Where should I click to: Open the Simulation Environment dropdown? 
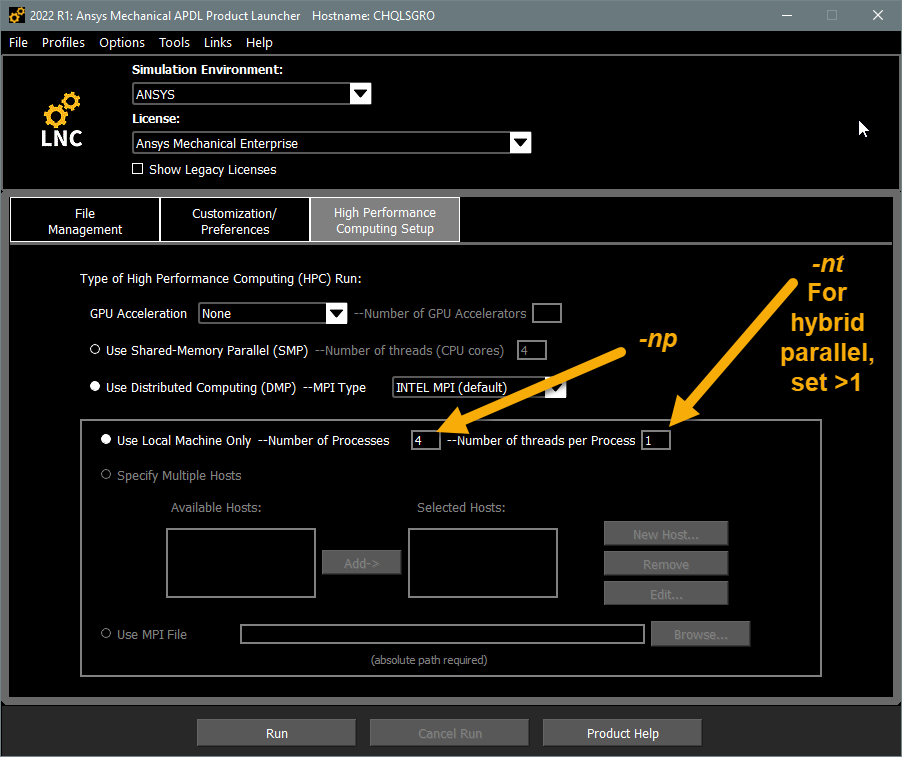(360, 93)
